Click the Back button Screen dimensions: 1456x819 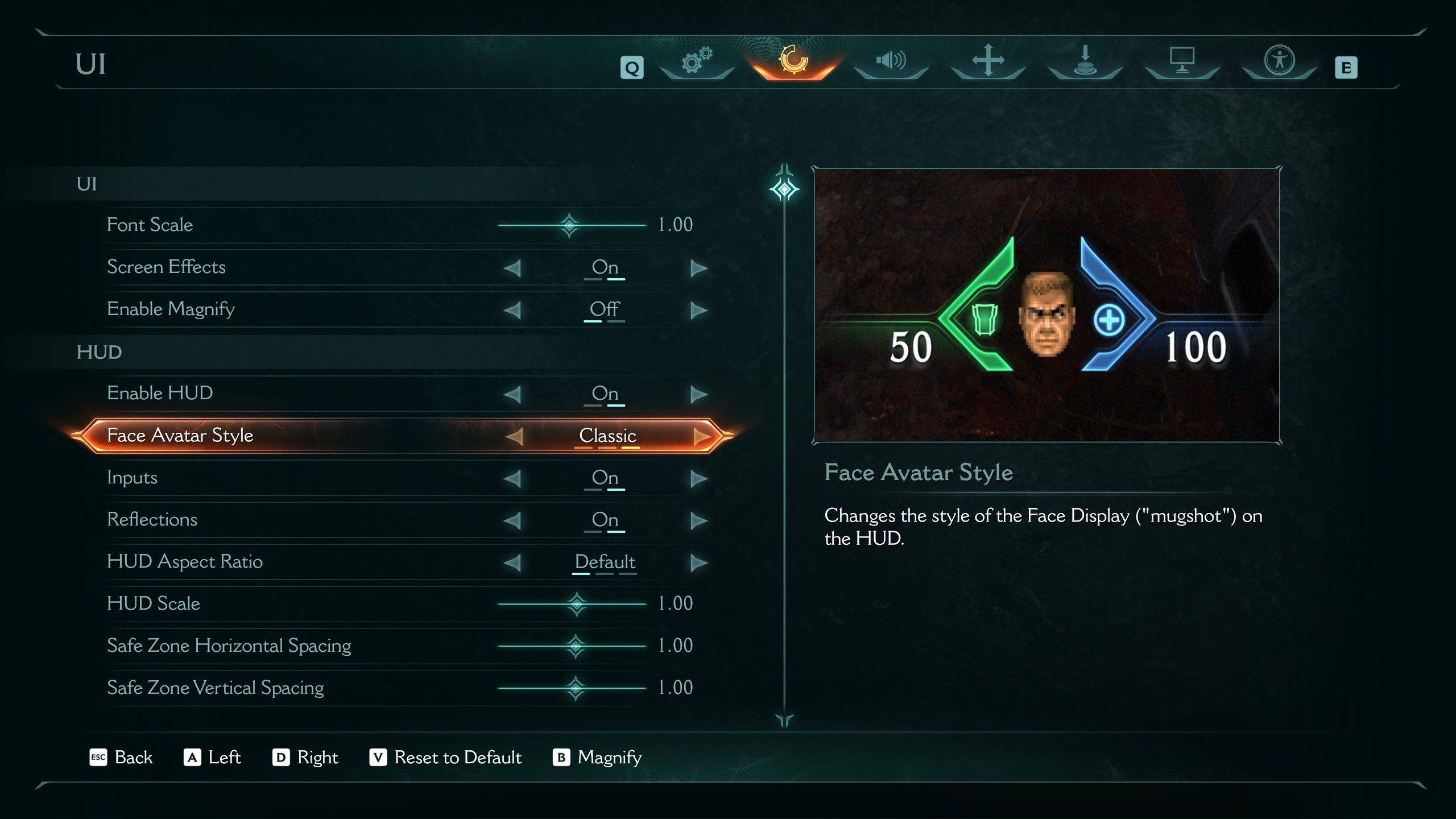pos(121,757)
